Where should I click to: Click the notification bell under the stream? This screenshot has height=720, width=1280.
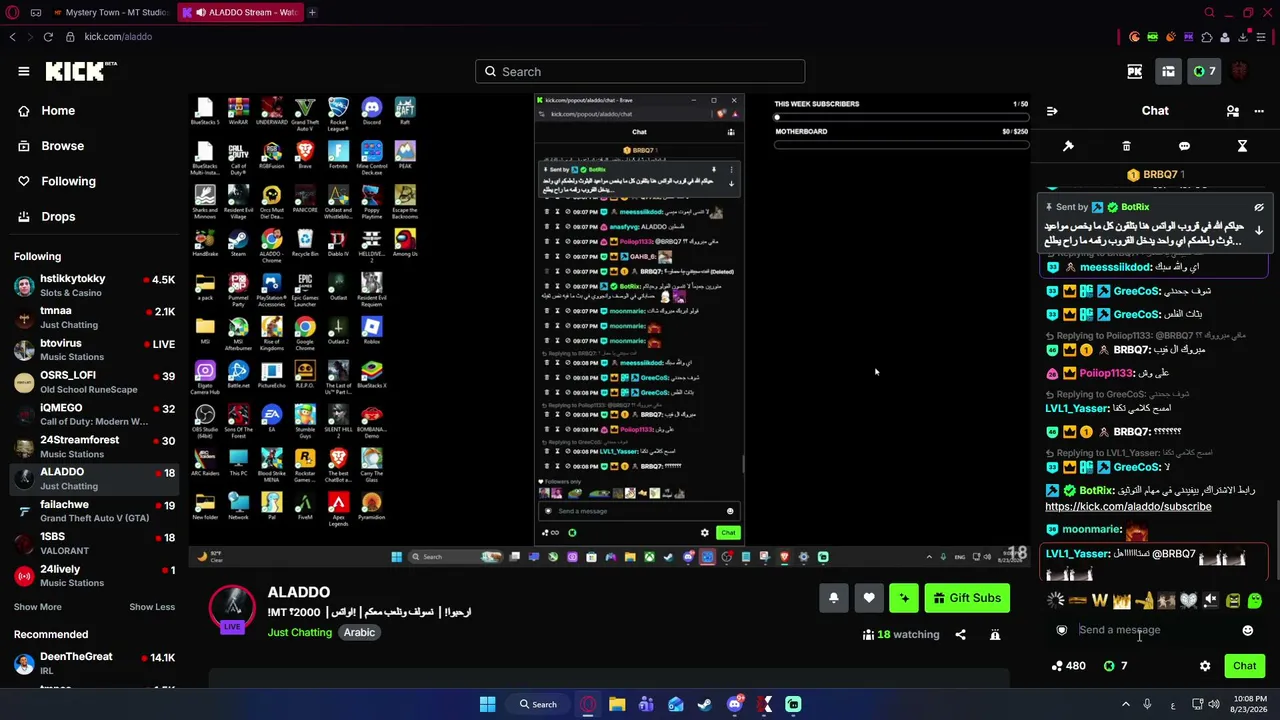click(833, 598)
